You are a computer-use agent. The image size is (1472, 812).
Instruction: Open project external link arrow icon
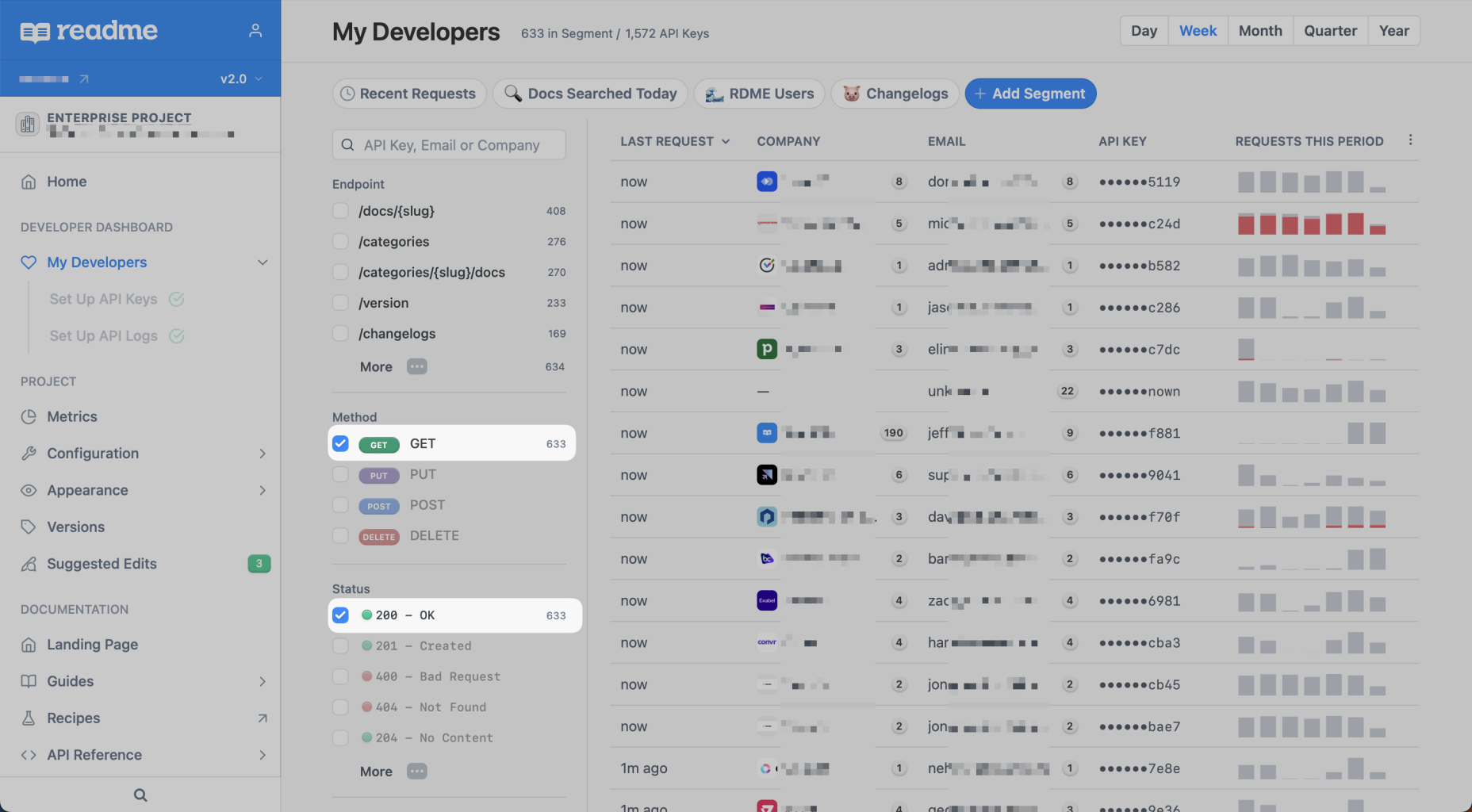[84, 79]
